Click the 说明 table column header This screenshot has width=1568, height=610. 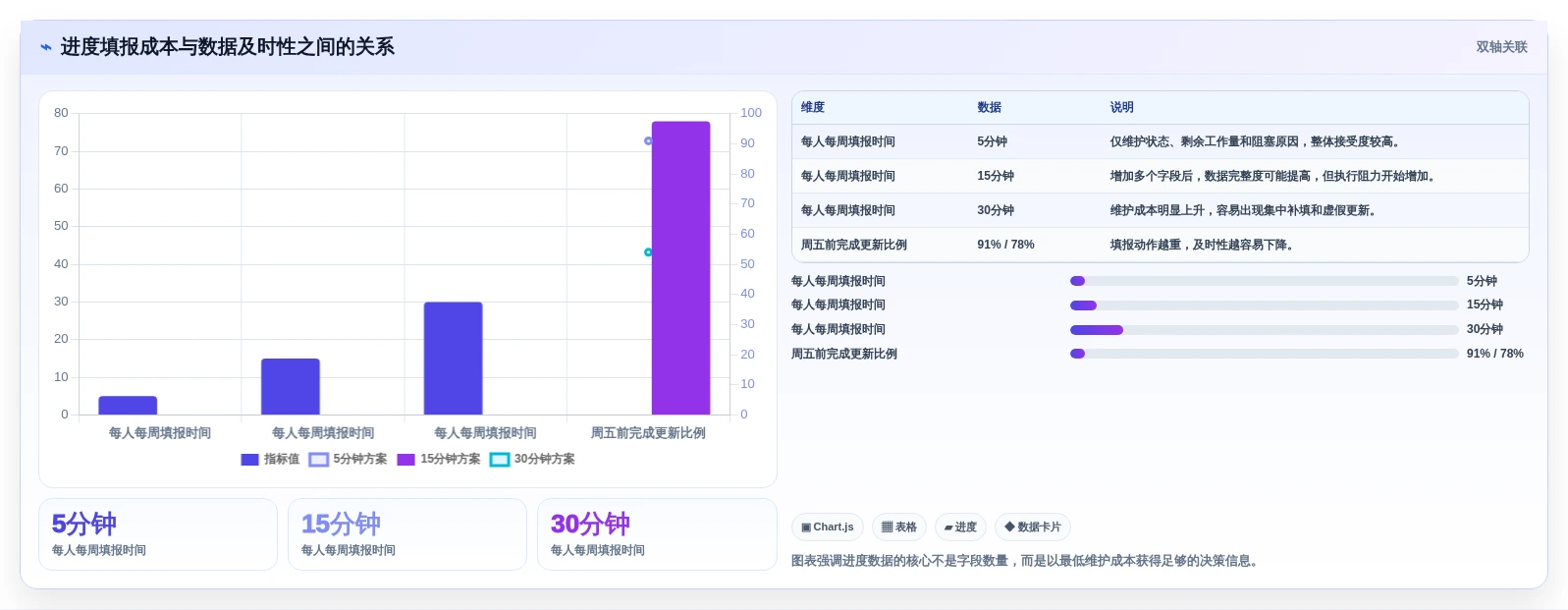coord(1121,108)
